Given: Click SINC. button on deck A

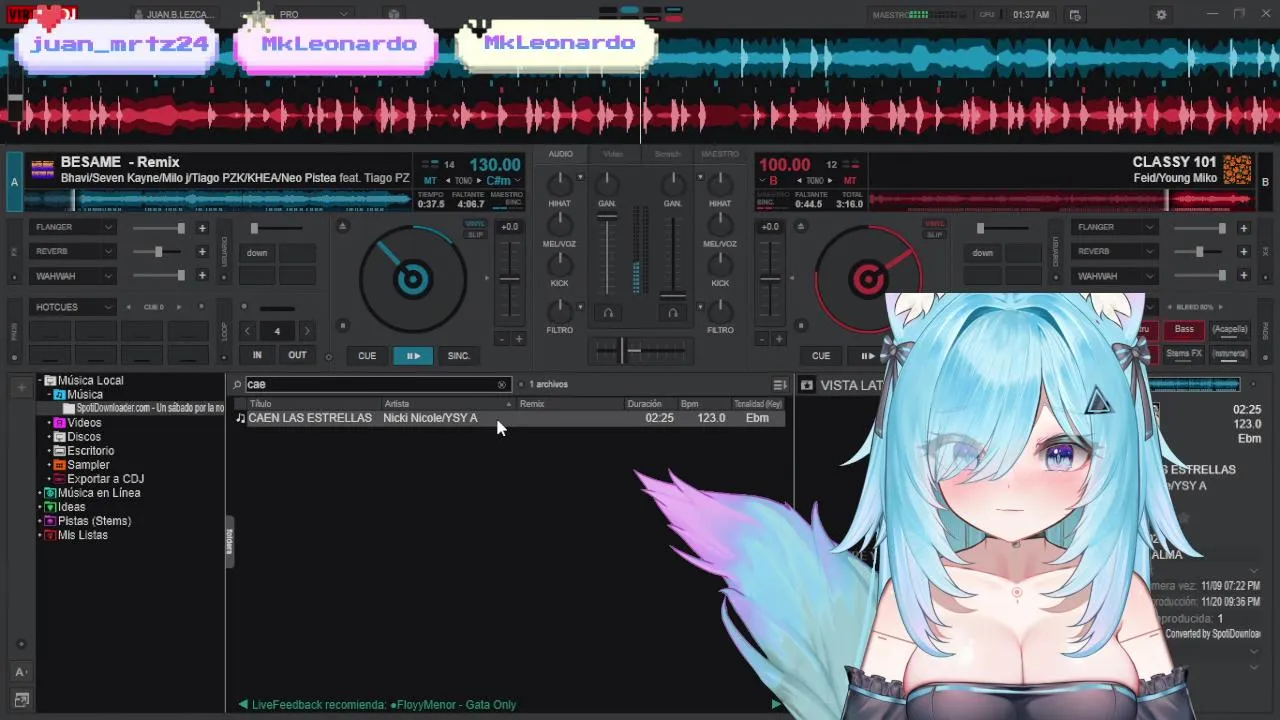Looking at the screenshot, I should (x=459, y=356).
